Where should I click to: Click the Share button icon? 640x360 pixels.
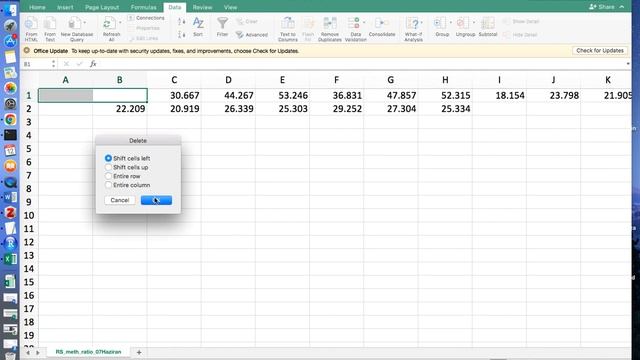tap(602, 7)
